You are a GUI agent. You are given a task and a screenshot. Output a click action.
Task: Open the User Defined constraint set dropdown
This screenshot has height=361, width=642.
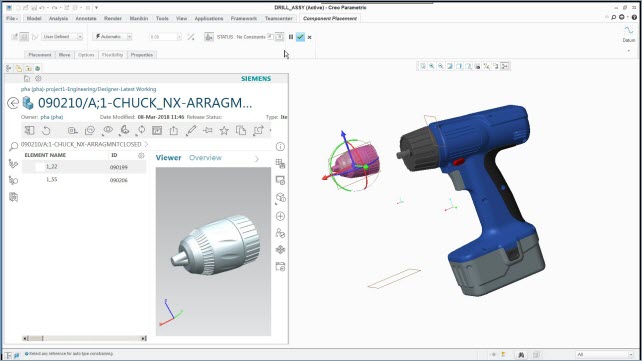(62, 37)
